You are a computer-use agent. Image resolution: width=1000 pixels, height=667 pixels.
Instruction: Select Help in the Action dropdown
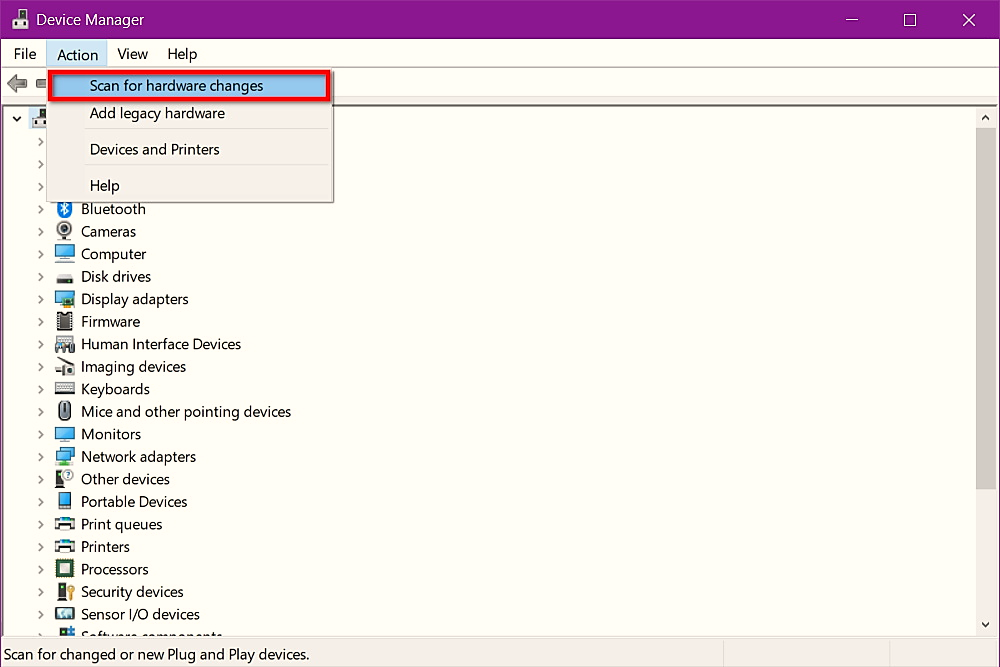[190, 186]
